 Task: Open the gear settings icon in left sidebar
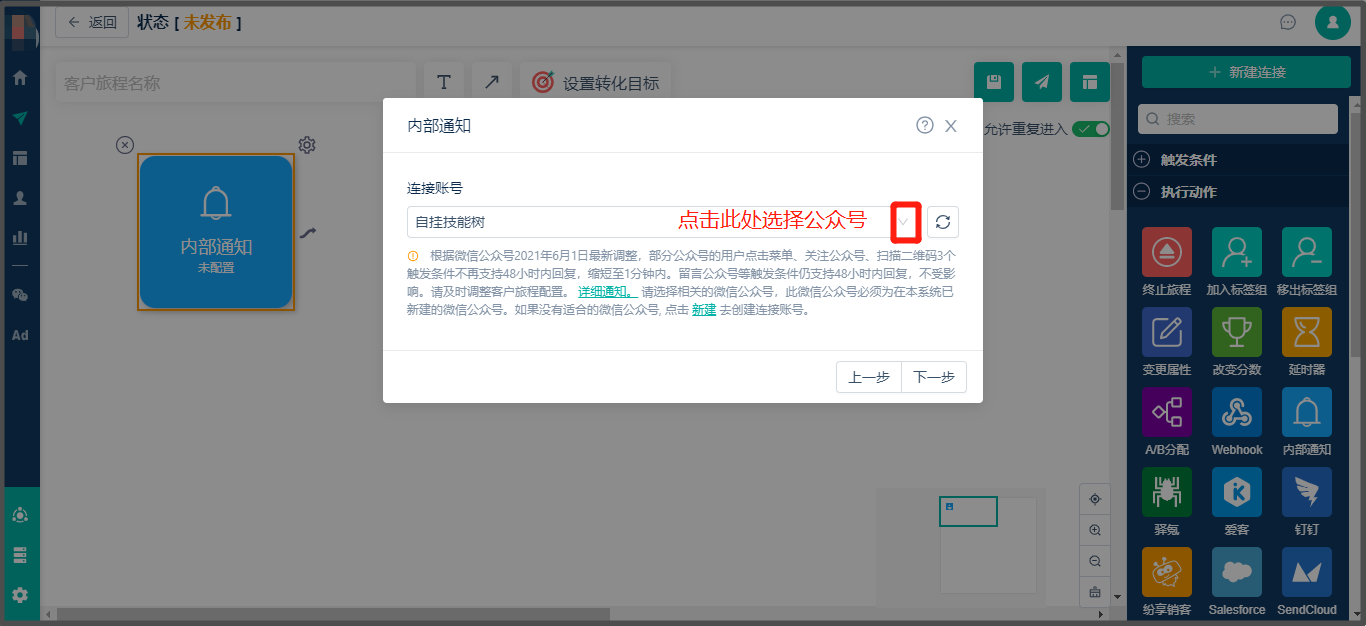tap(20, 595)
